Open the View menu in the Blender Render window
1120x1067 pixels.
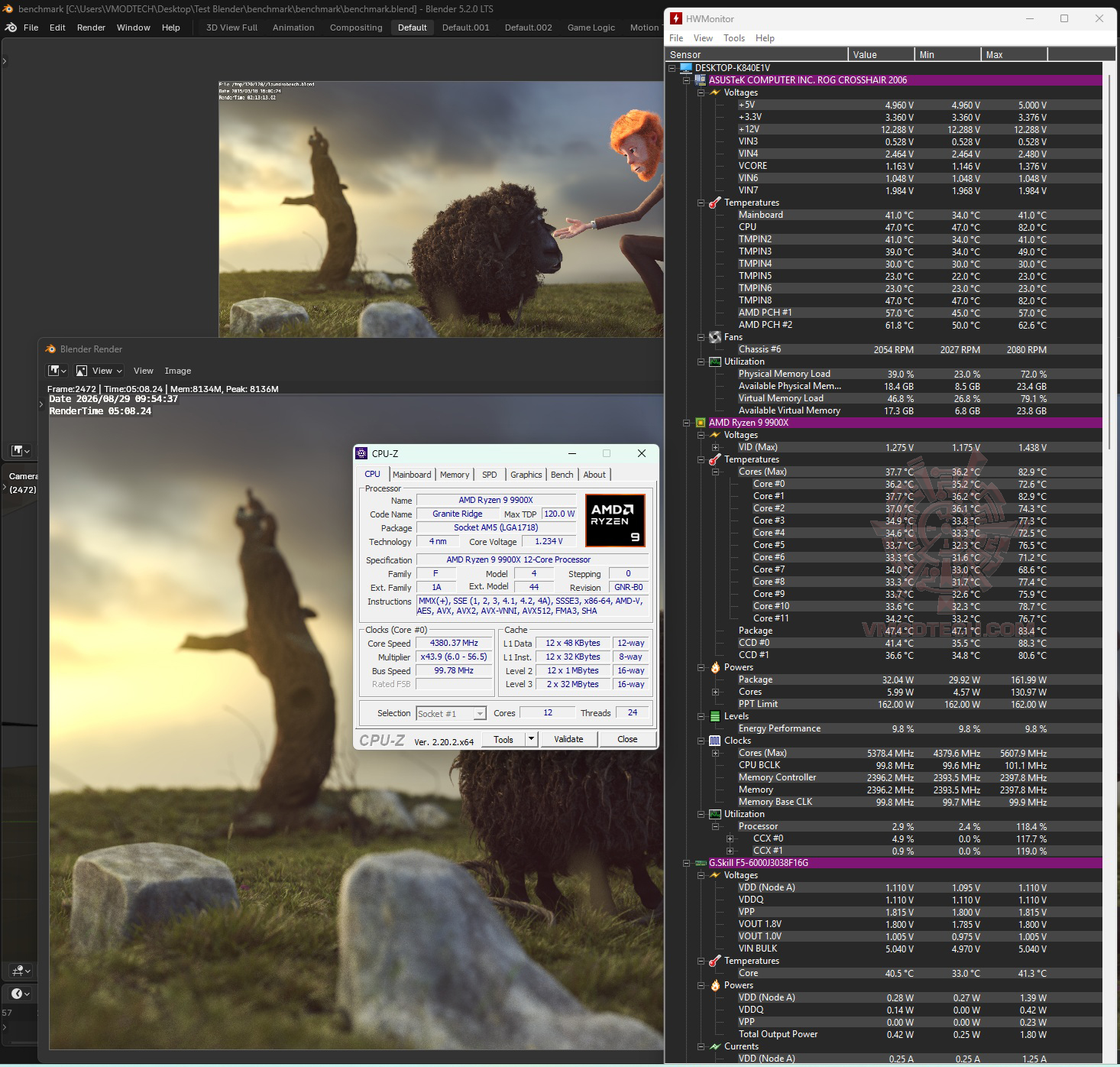click(x=144, y=371)
